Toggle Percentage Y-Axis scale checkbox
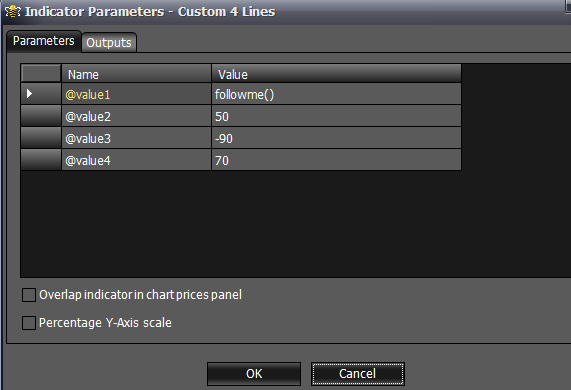Screen dimensions: 571x390 (x=29, y=323)
